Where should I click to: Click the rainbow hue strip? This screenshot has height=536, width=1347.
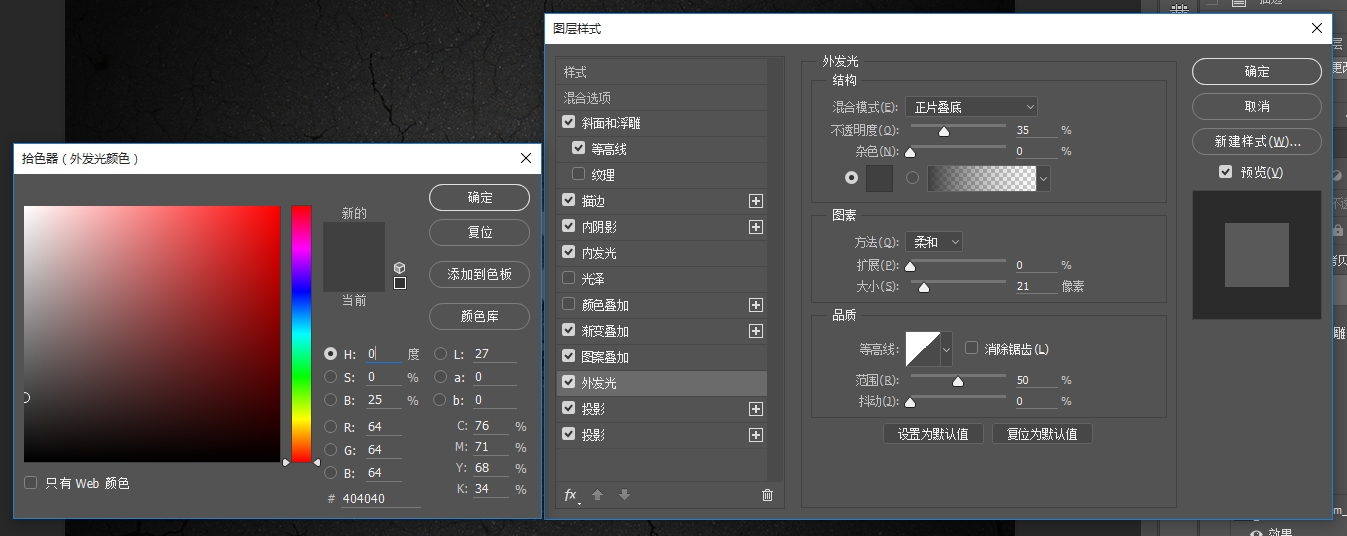[x=301, y=334]
